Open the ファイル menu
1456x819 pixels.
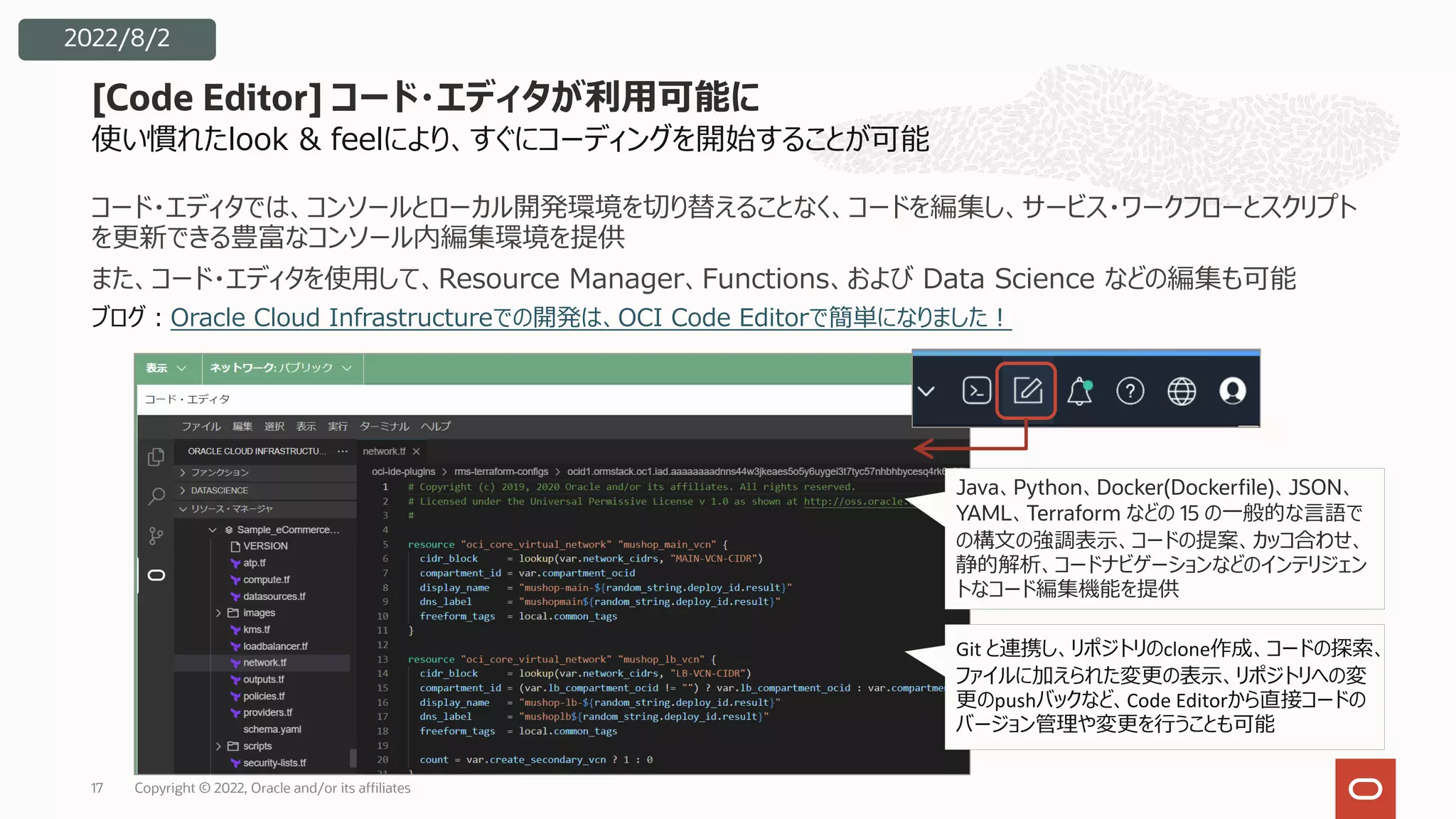[201, 427]
